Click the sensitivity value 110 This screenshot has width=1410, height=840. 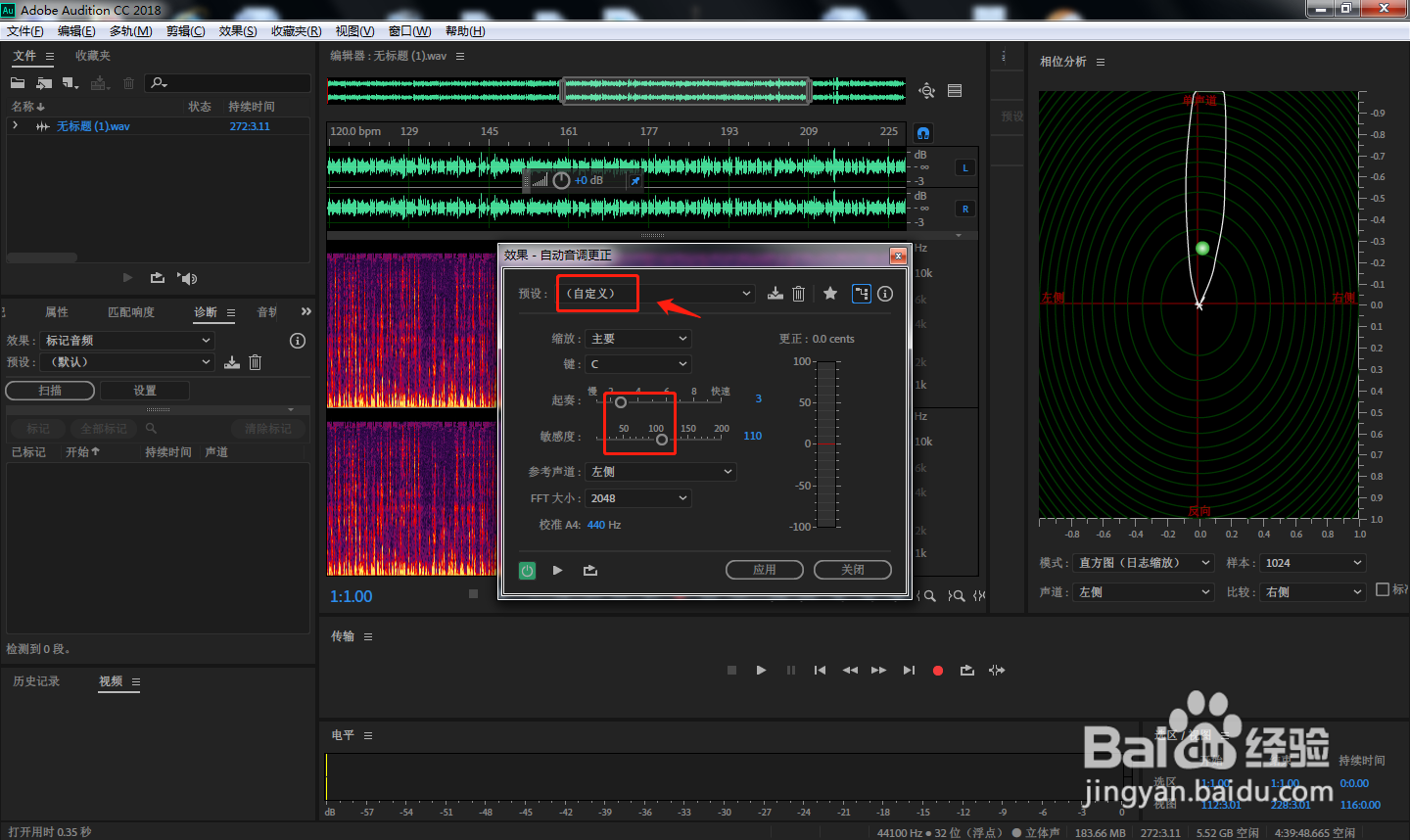pyautogui.click(x=753, y=437)
